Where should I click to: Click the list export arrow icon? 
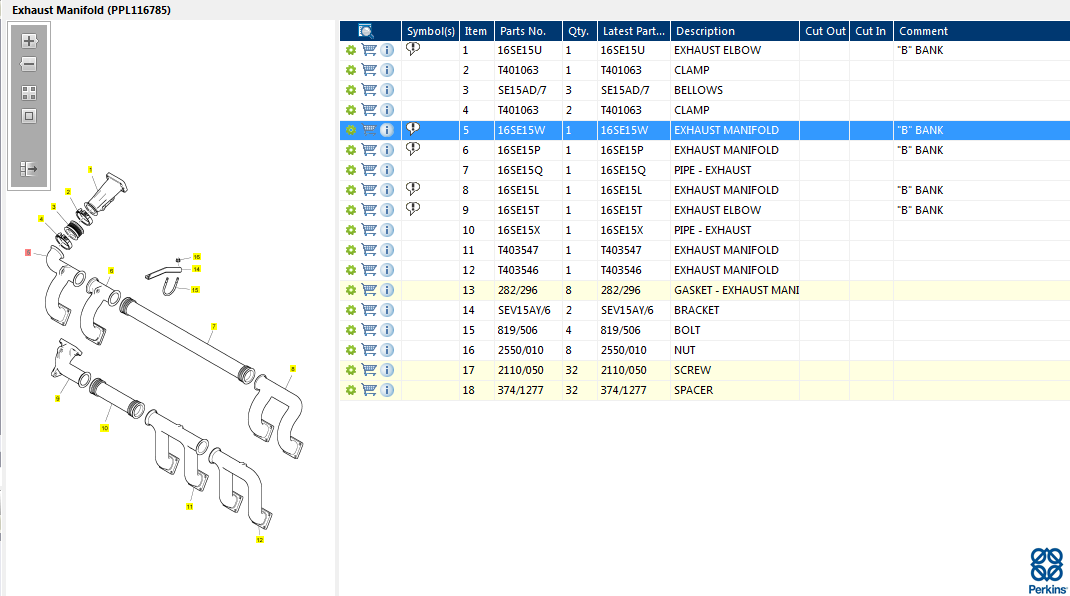[x=29, y=169]
